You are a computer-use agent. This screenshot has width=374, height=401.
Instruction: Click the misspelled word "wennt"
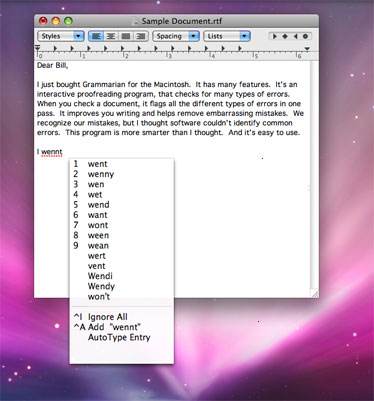pos(52,152)
